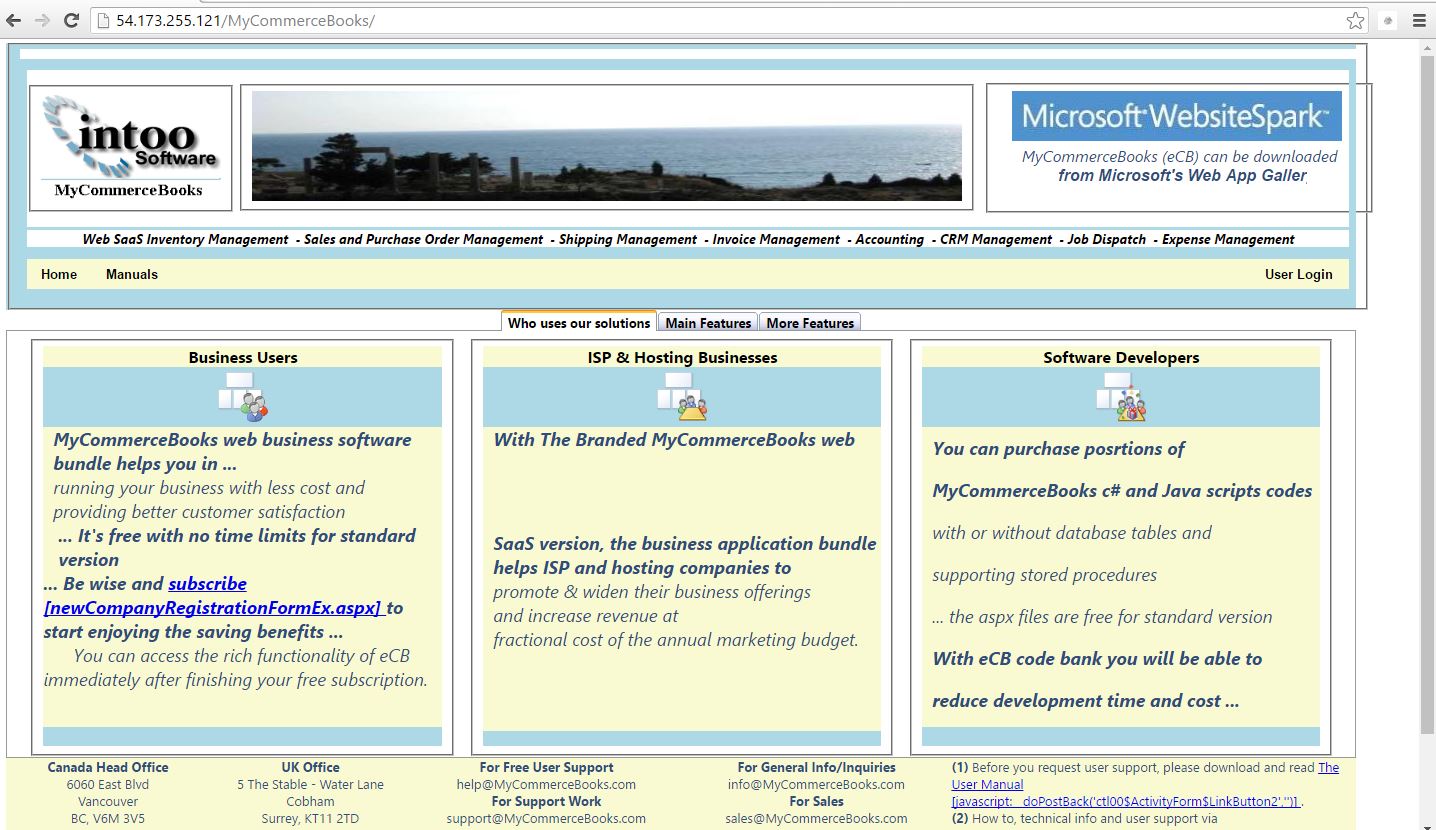
Task: Click the Intoo Software logo
Action: point(131,147)
